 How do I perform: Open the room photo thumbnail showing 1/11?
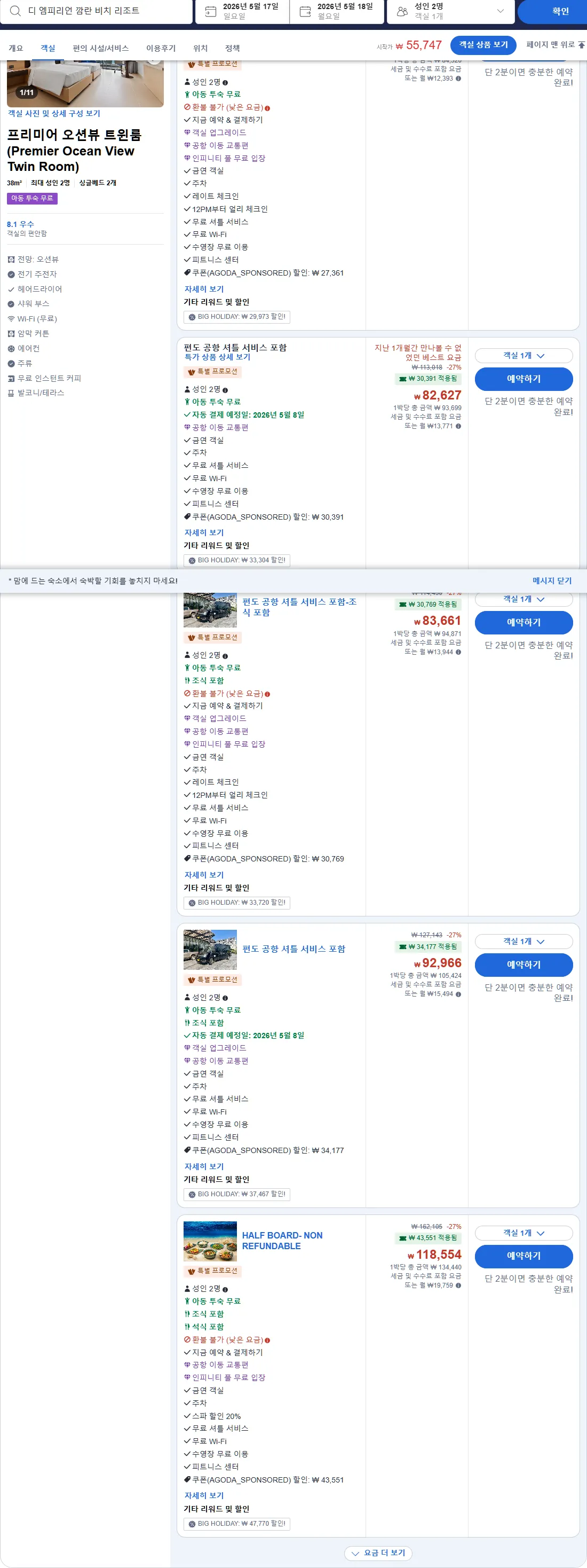coord(85,83)
